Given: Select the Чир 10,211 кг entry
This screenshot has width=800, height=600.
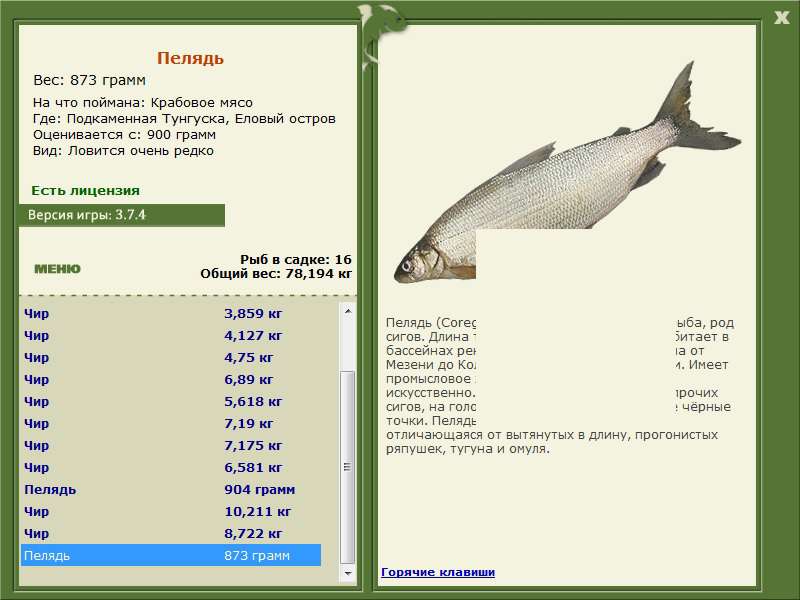Looking at the screenshot, I should point(171,511).
